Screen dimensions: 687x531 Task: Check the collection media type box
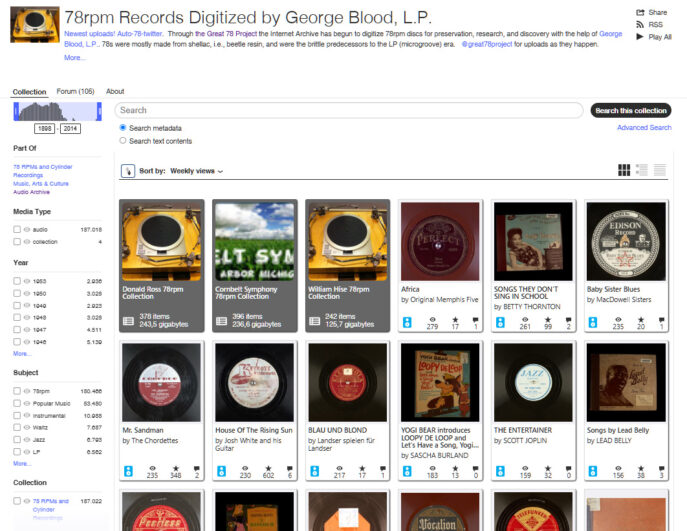[x=17, y=241]
